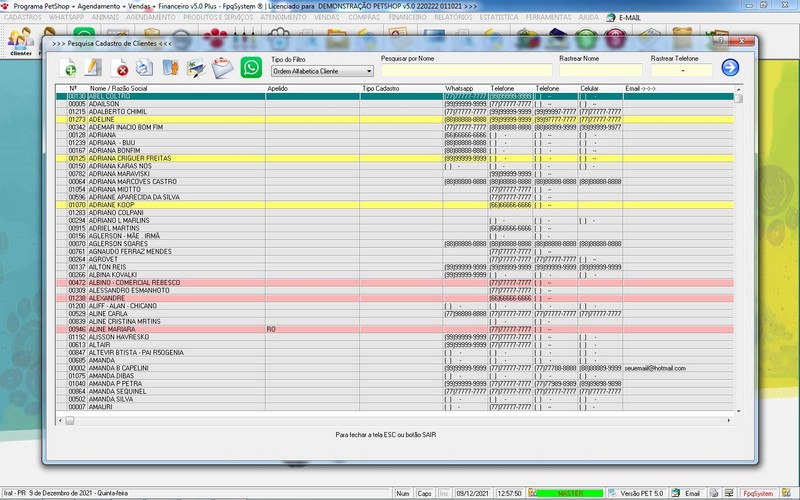Click the 09/12/2021 date in the status bar
The width and height of the screenshot is (800, 500).
(472, 493)
